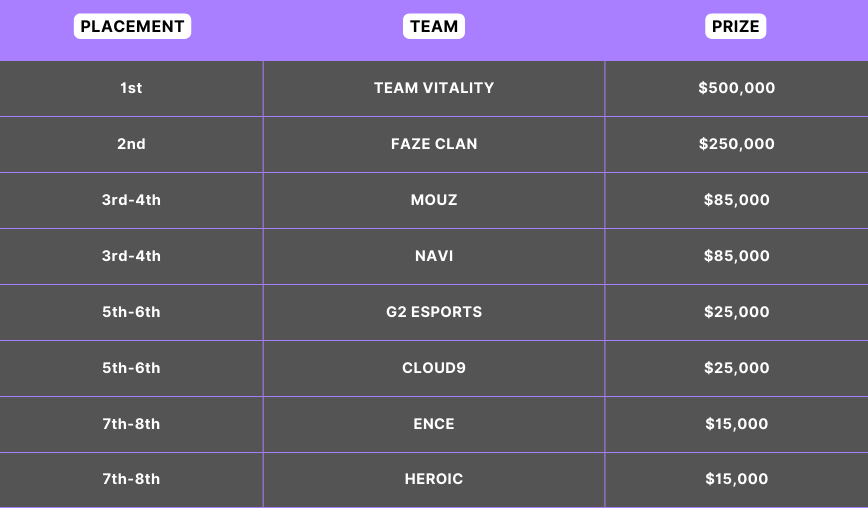Select the TEAM VITALITY team cell
868x508 pixels.
point(434,88)
